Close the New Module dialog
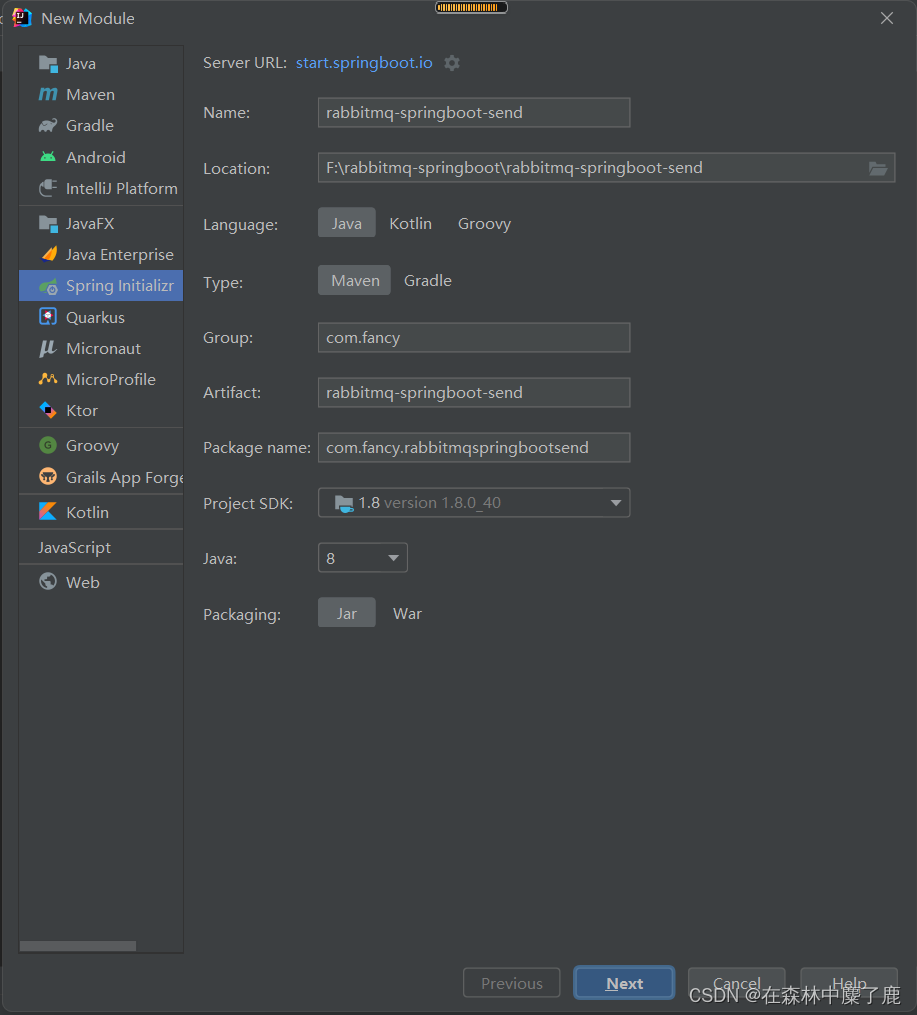The height and width of the screenshot is (1015, 917). [887, 18]
